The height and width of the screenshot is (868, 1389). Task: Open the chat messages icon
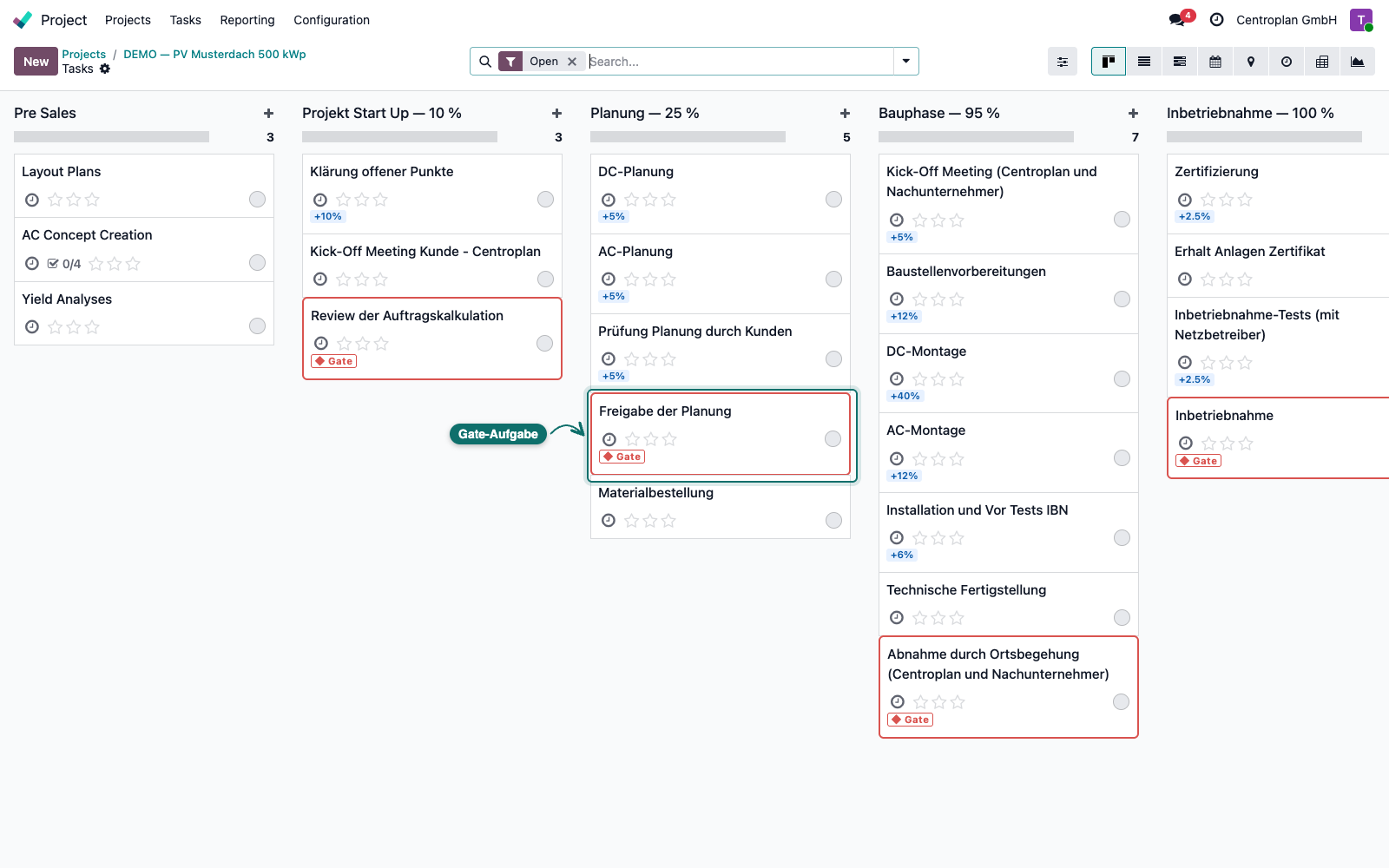click(x=1177, y=20)
